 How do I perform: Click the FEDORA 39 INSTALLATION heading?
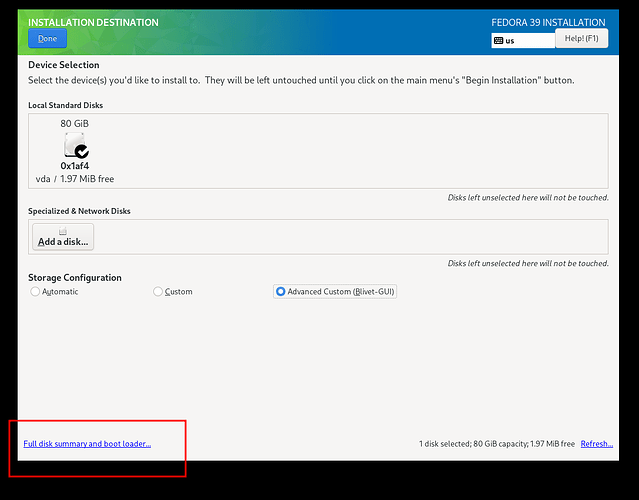pyautogui.click(x=548, y=22)
